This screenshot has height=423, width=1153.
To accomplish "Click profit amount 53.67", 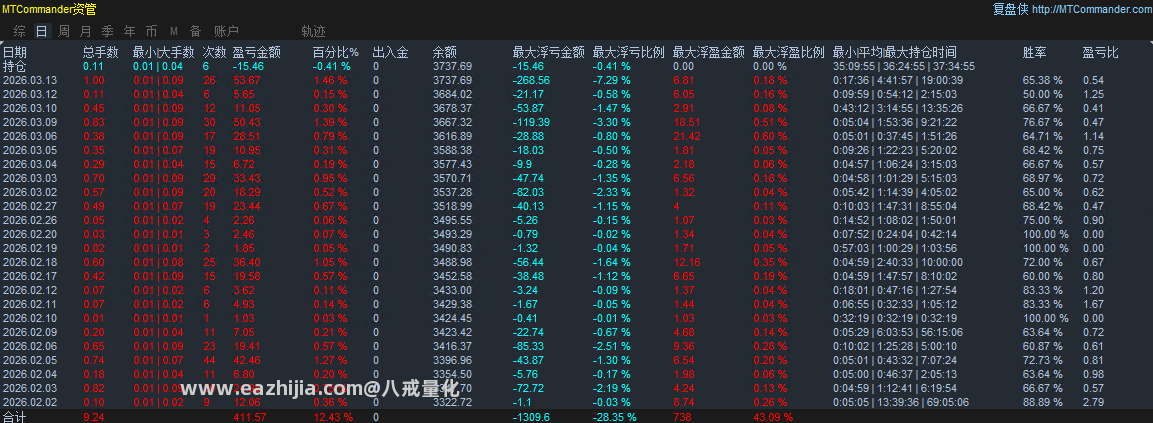I will tap(246, 79).
